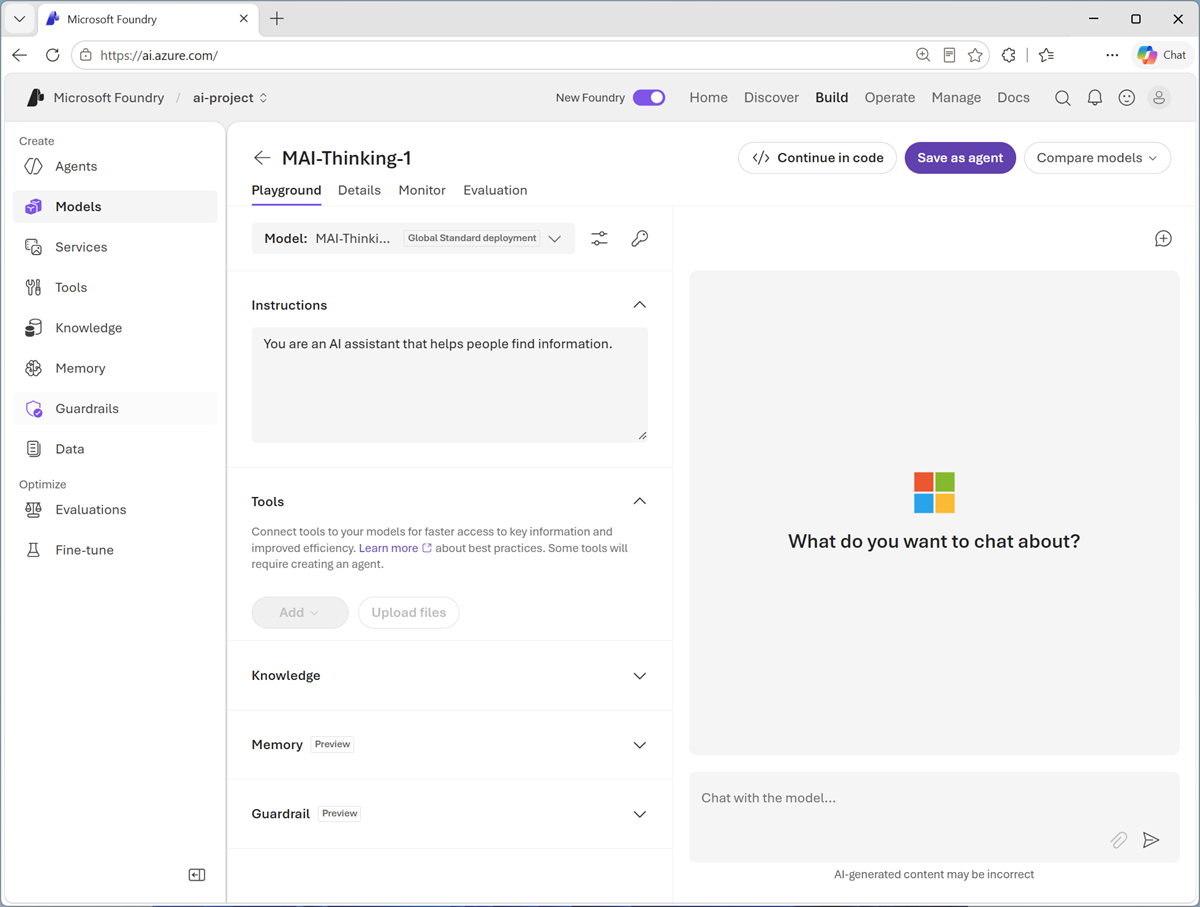1200x907 pixels.
Task: Open browser extensions puzzle icon
Action: (x=1008, y=55)
